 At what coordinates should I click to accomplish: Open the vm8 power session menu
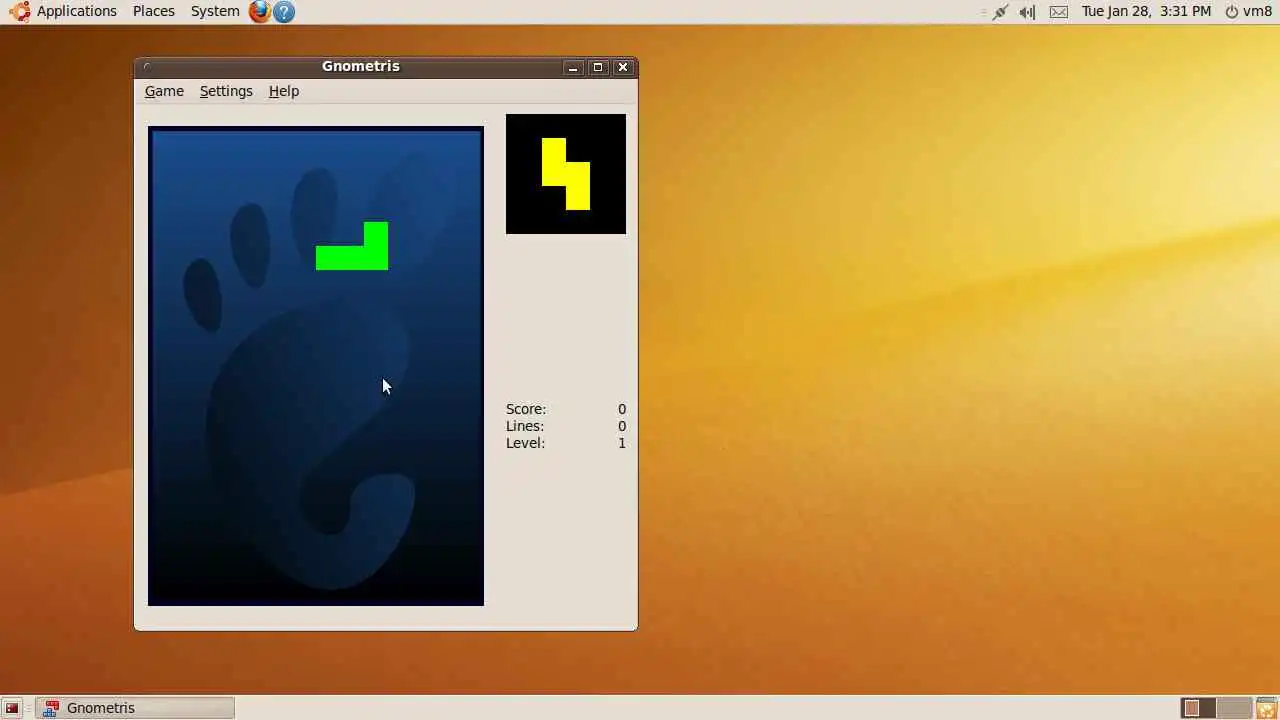(1249, 11)
